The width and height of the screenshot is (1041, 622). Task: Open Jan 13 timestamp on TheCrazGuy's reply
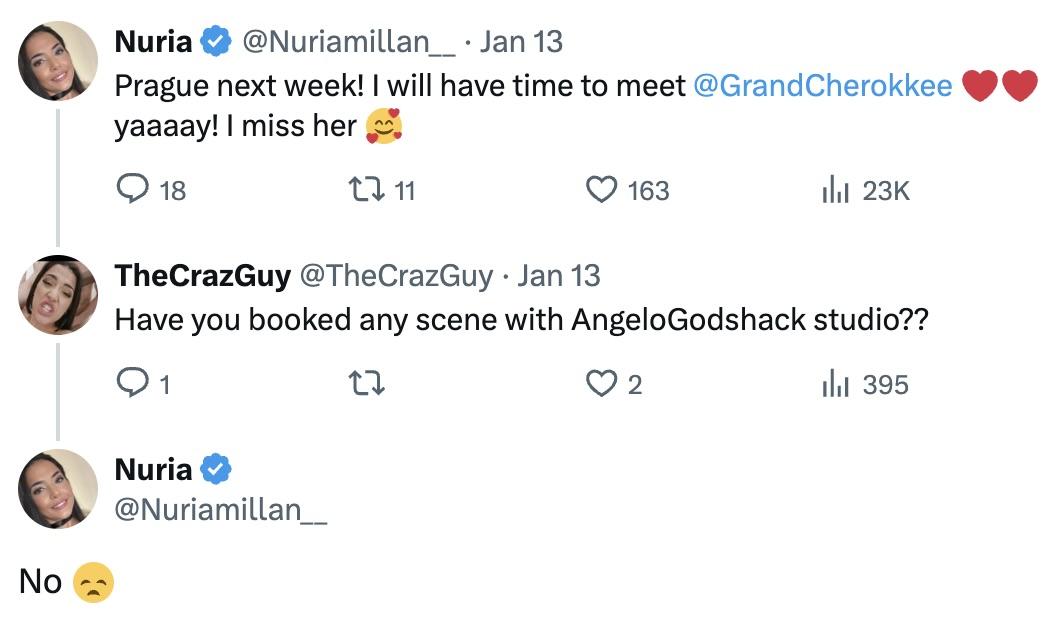click(559, 276)
